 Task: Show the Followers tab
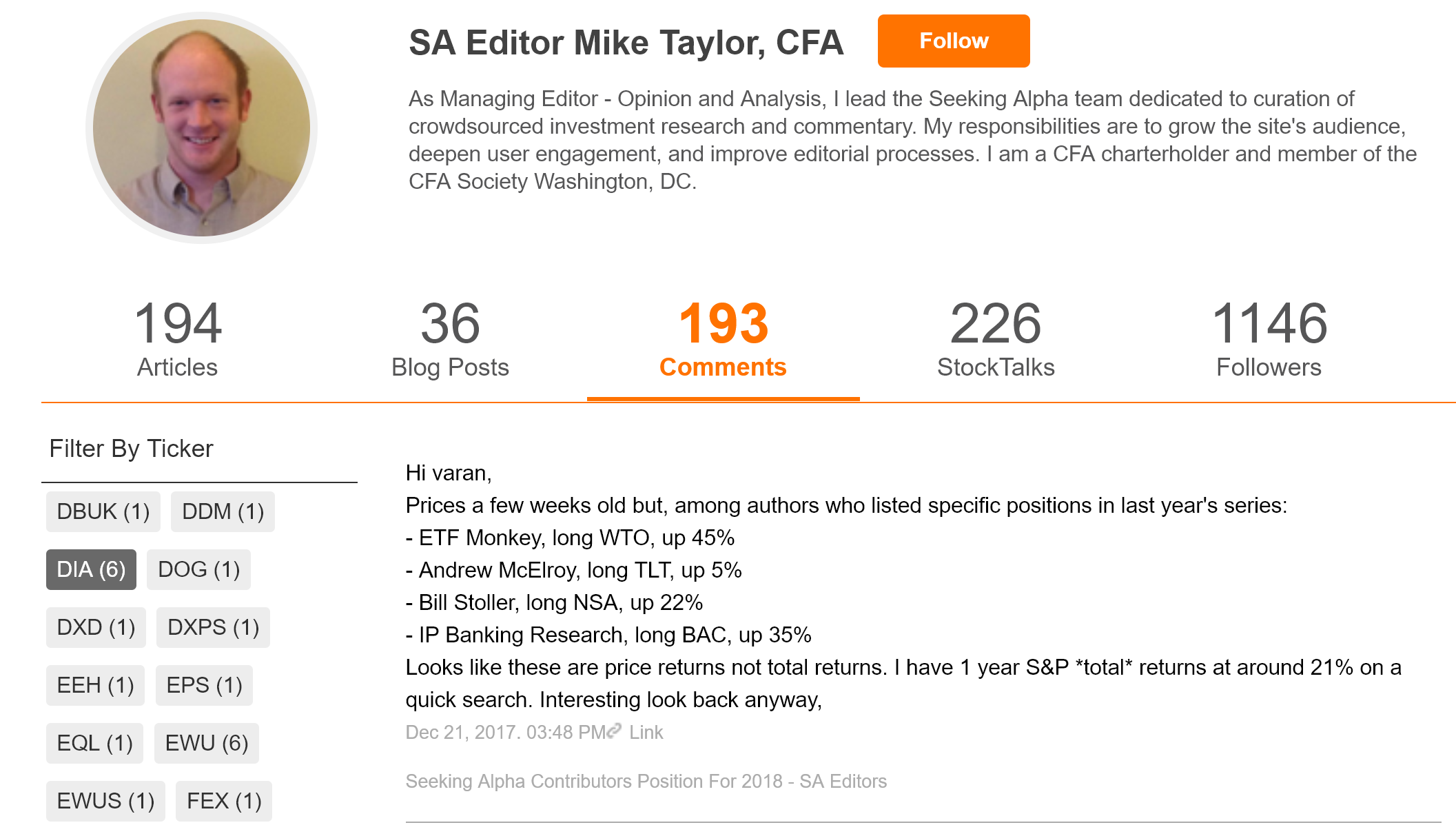1269,339
